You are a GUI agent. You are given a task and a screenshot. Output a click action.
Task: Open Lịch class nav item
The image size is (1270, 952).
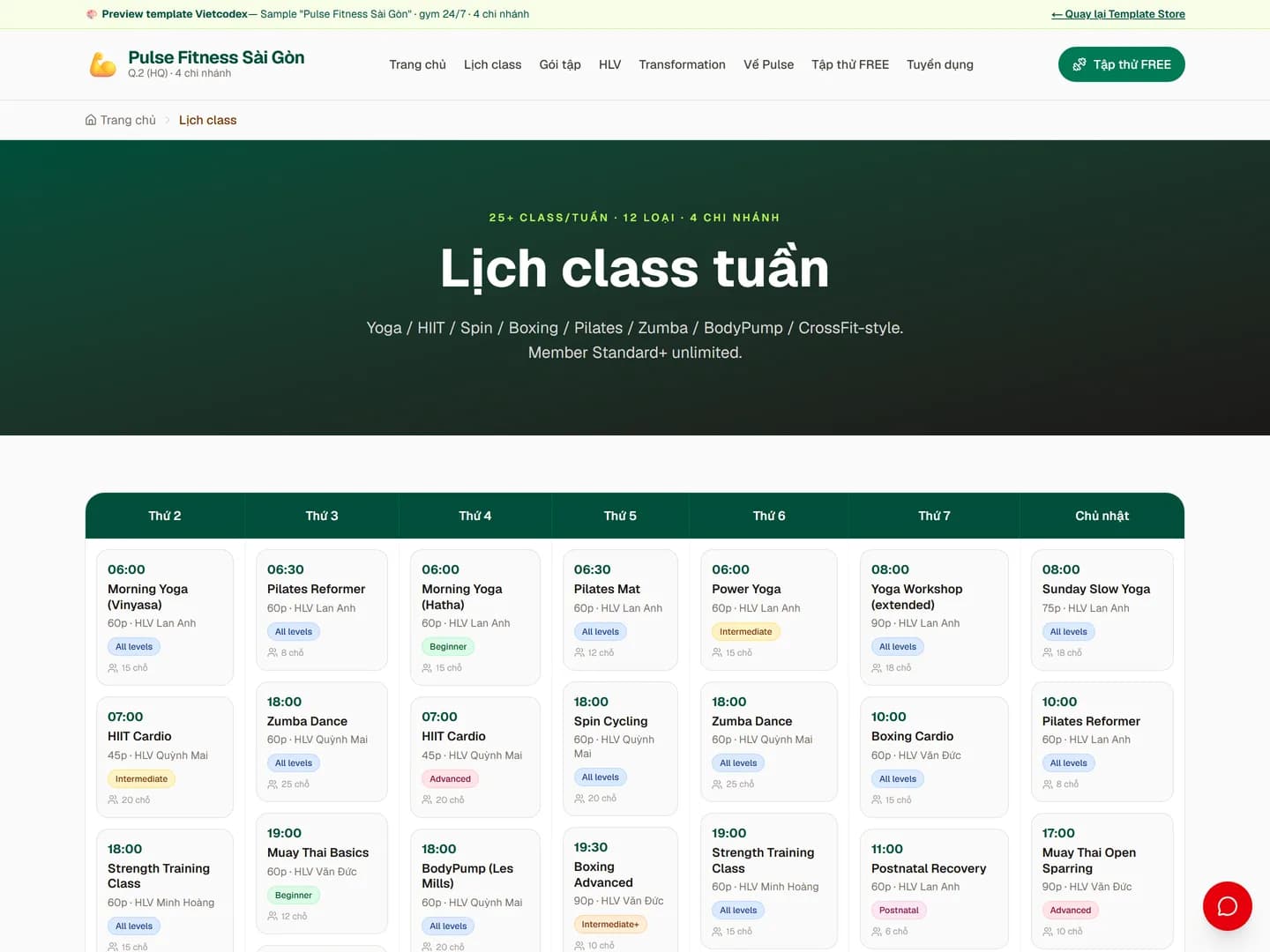[492, 64]
